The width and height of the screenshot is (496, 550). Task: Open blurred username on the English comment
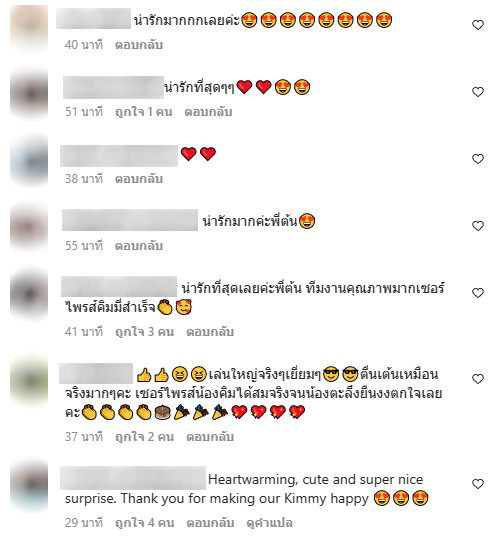[x=133, y=478]
